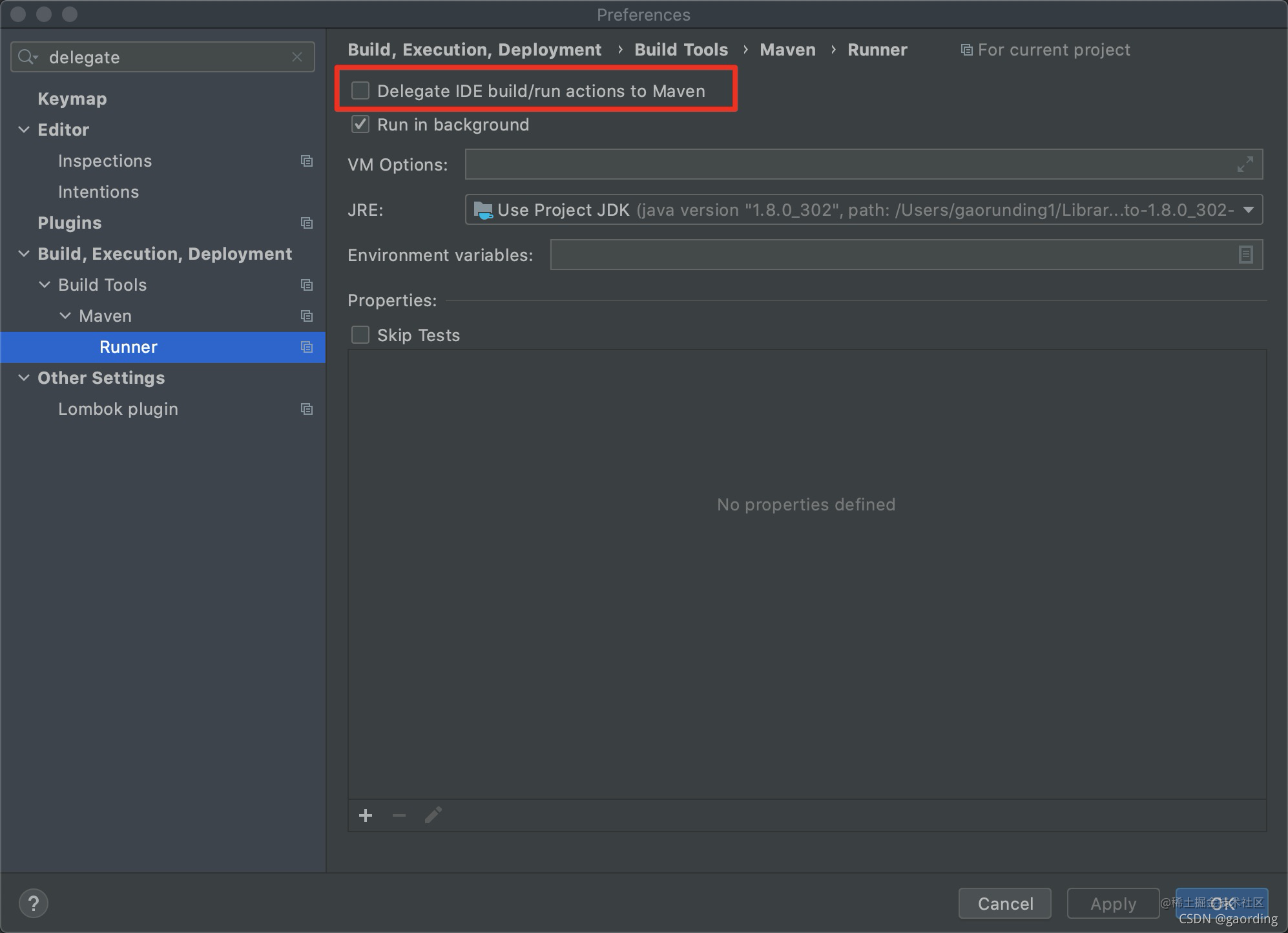Screen dimensions: 1288x933
Task: Enable Delegate IDE build/run actions to Maven
Action: pyautogui.click(x=360, y=90)
